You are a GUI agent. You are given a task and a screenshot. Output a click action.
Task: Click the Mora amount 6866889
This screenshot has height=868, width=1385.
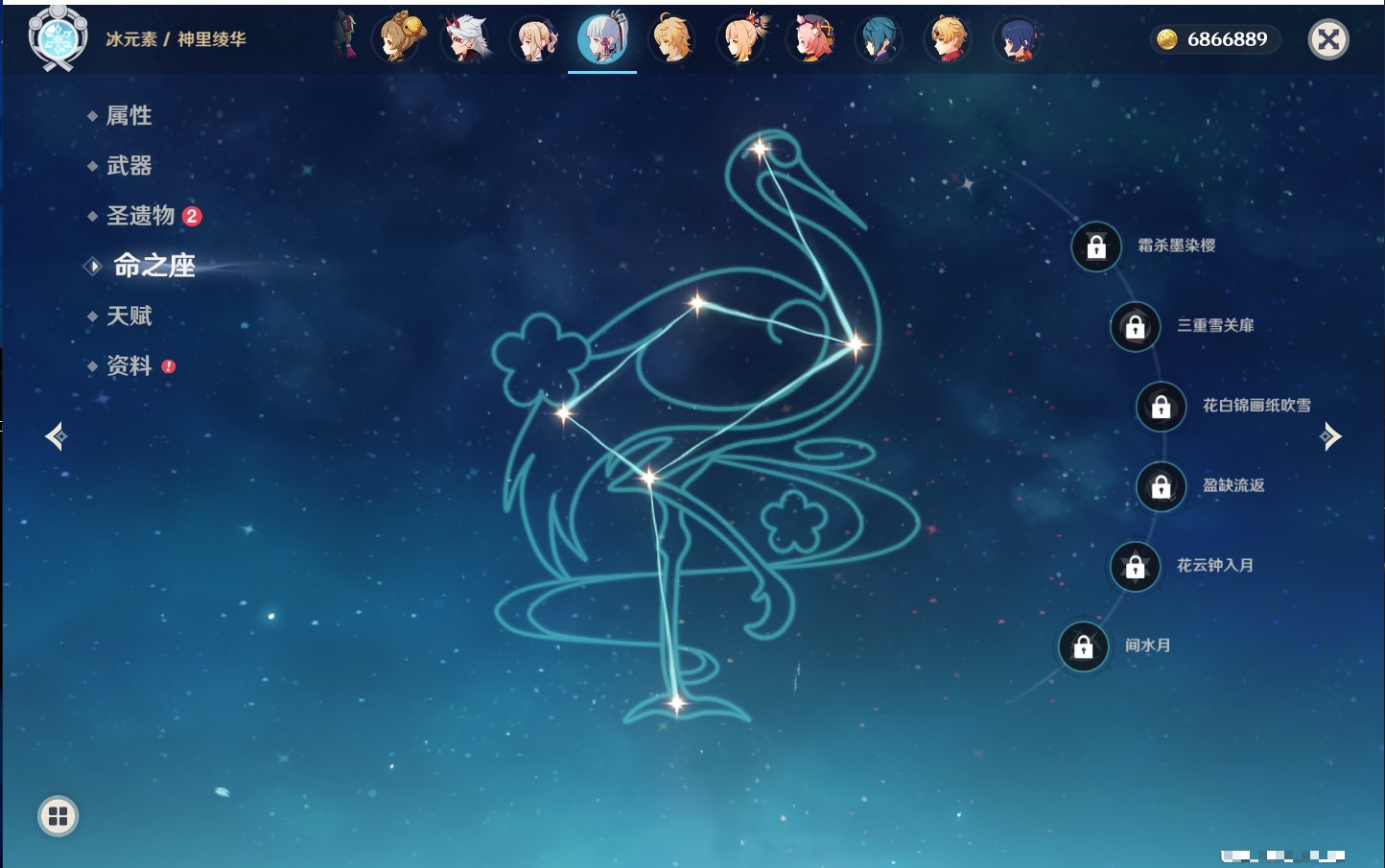tap(1228, 39)
